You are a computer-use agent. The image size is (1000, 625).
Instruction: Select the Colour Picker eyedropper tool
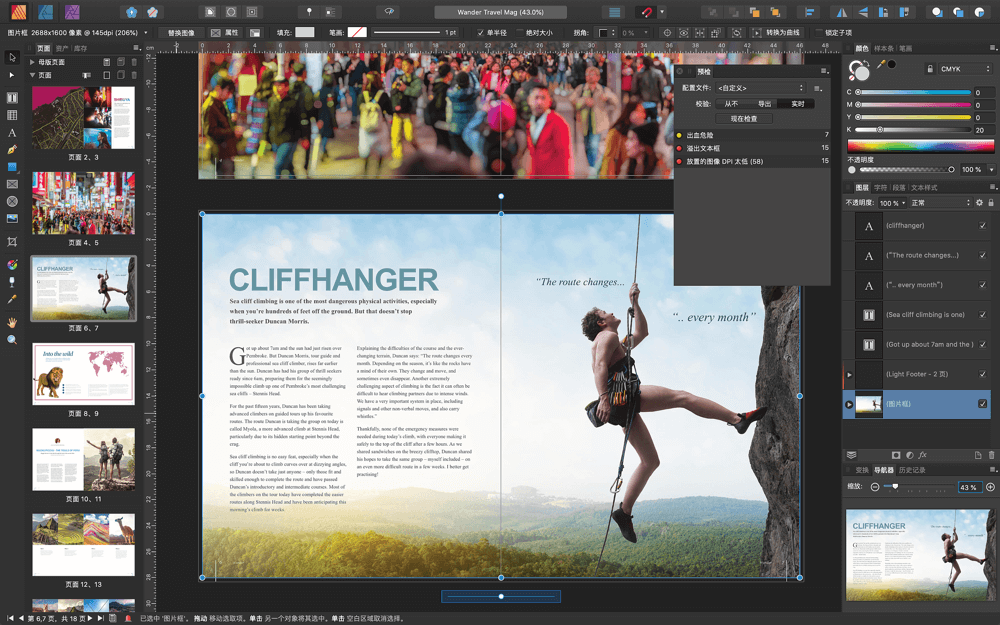click(11, 299)
